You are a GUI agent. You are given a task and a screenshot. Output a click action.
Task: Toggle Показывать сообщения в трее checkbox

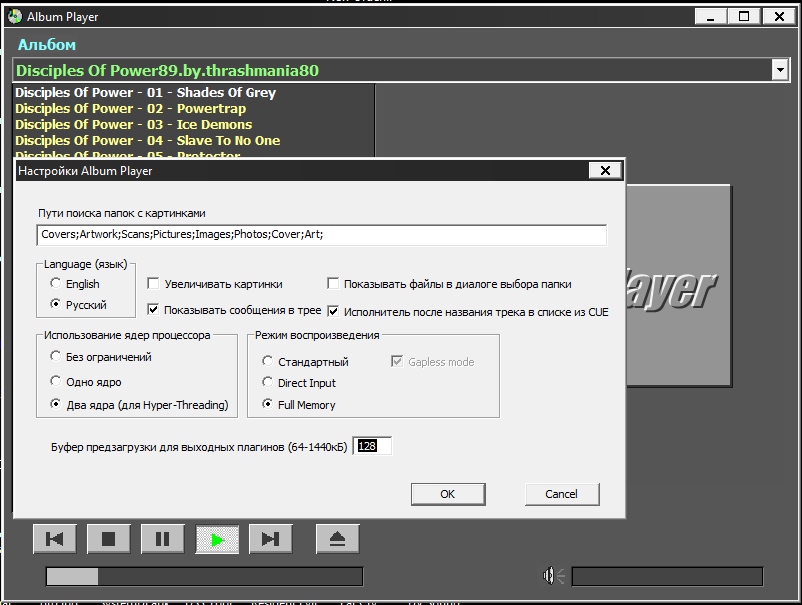tap(153, 309)
